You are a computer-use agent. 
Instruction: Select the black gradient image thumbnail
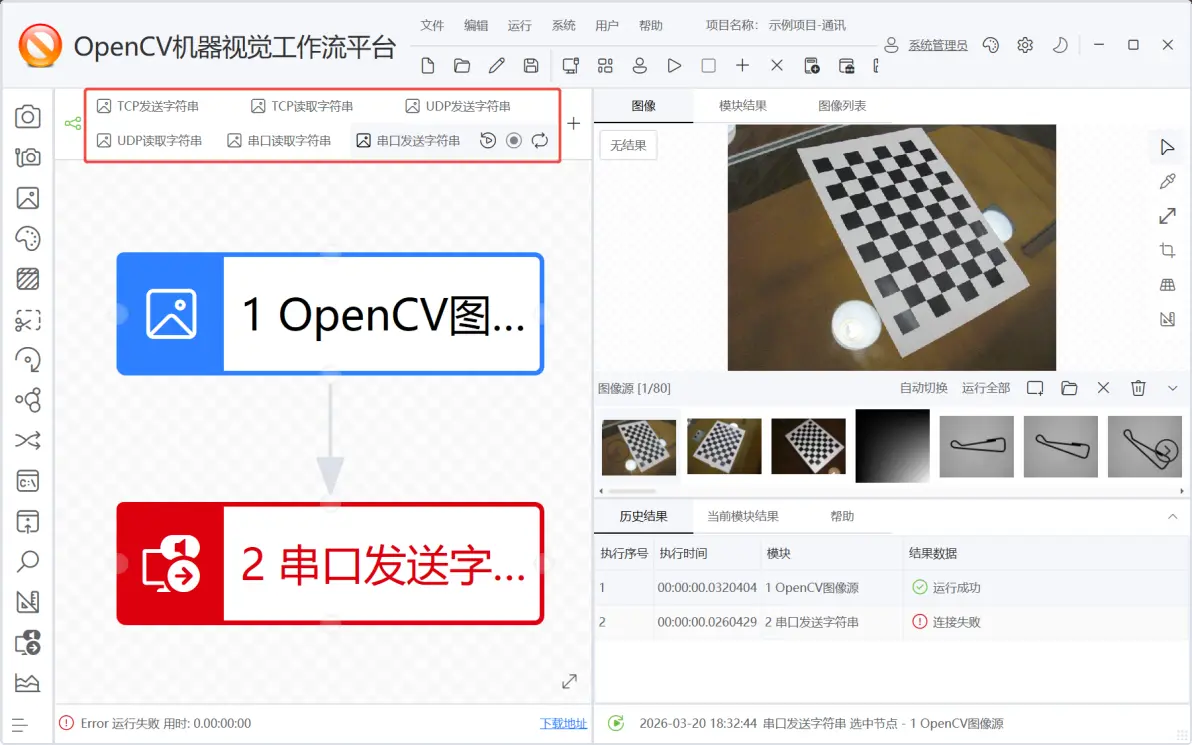coord(892,446)
